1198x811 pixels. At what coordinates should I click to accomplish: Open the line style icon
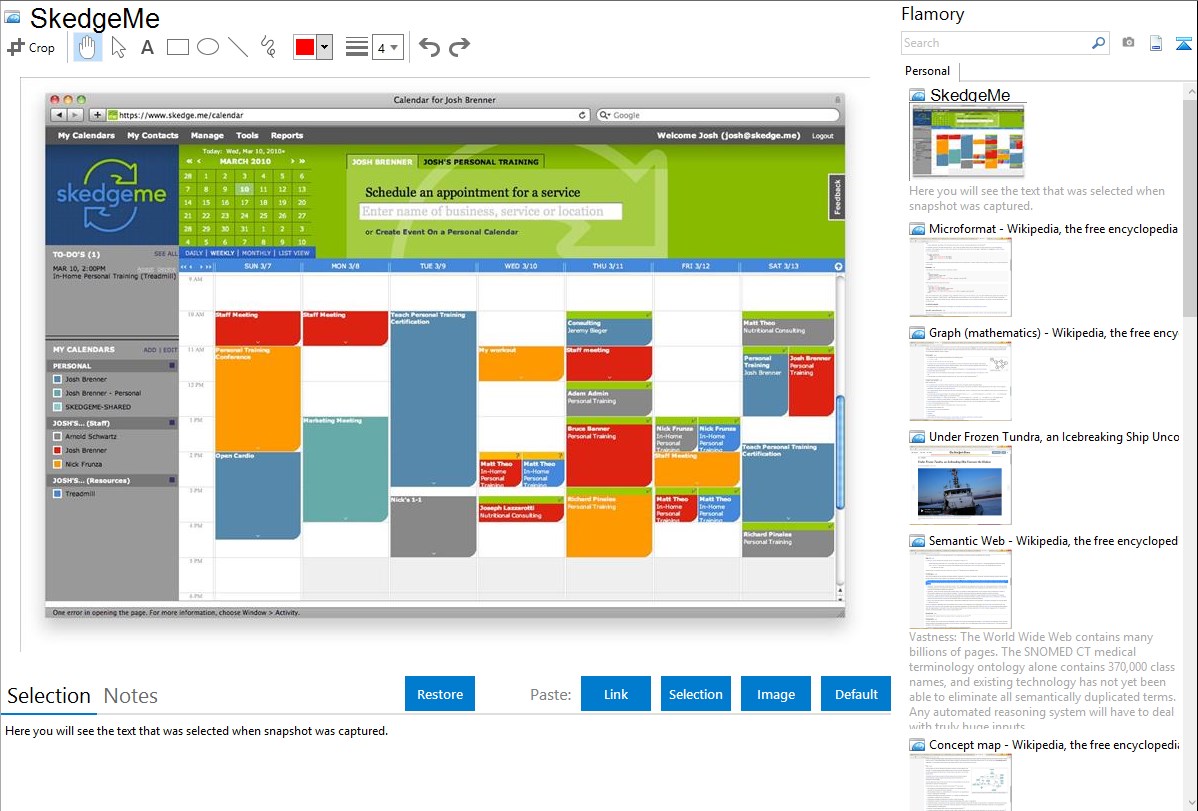(356, 47)
